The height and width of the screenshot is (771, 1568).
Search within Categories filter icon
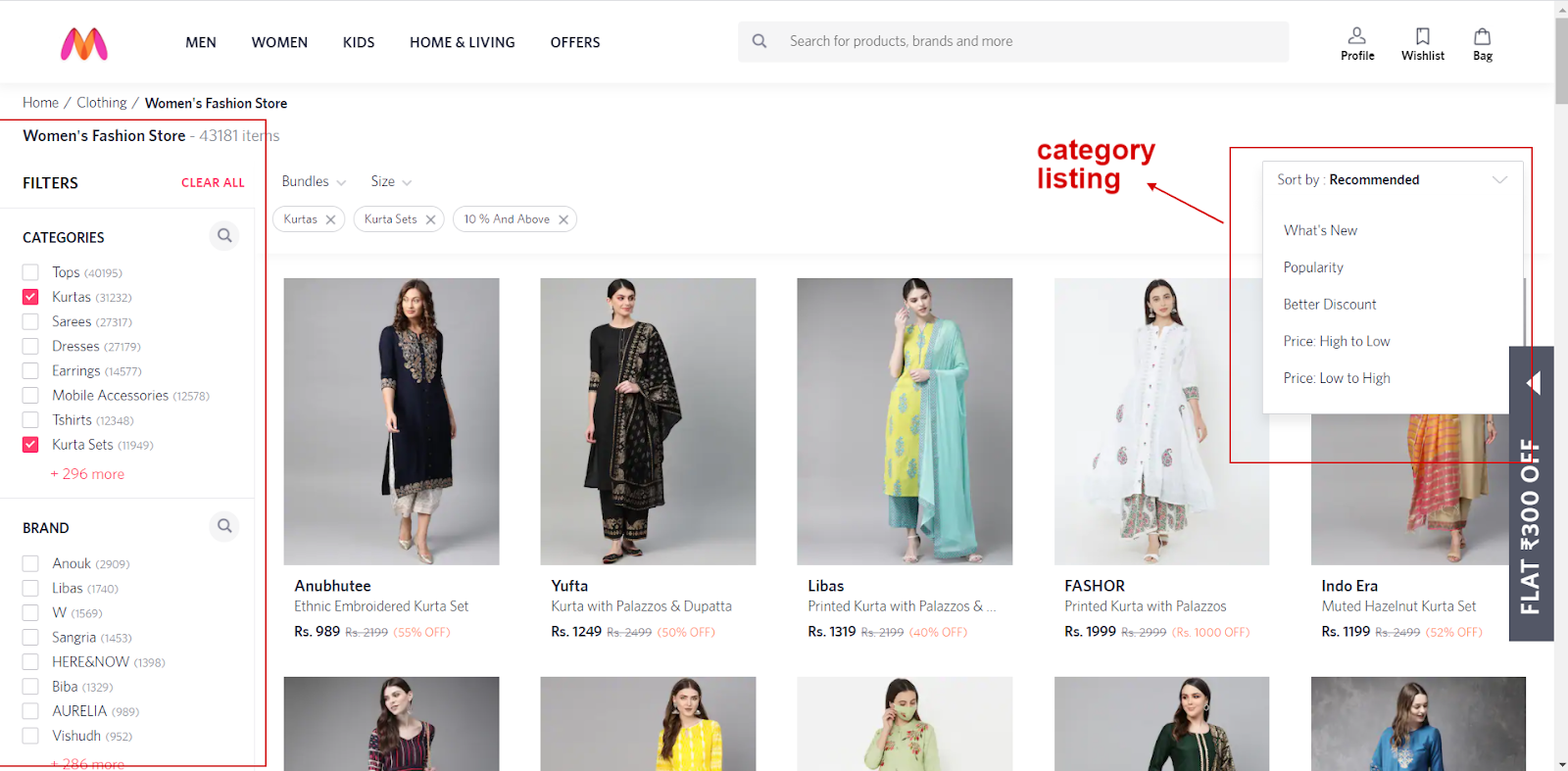pyautogui.click(x=224, y=236)
